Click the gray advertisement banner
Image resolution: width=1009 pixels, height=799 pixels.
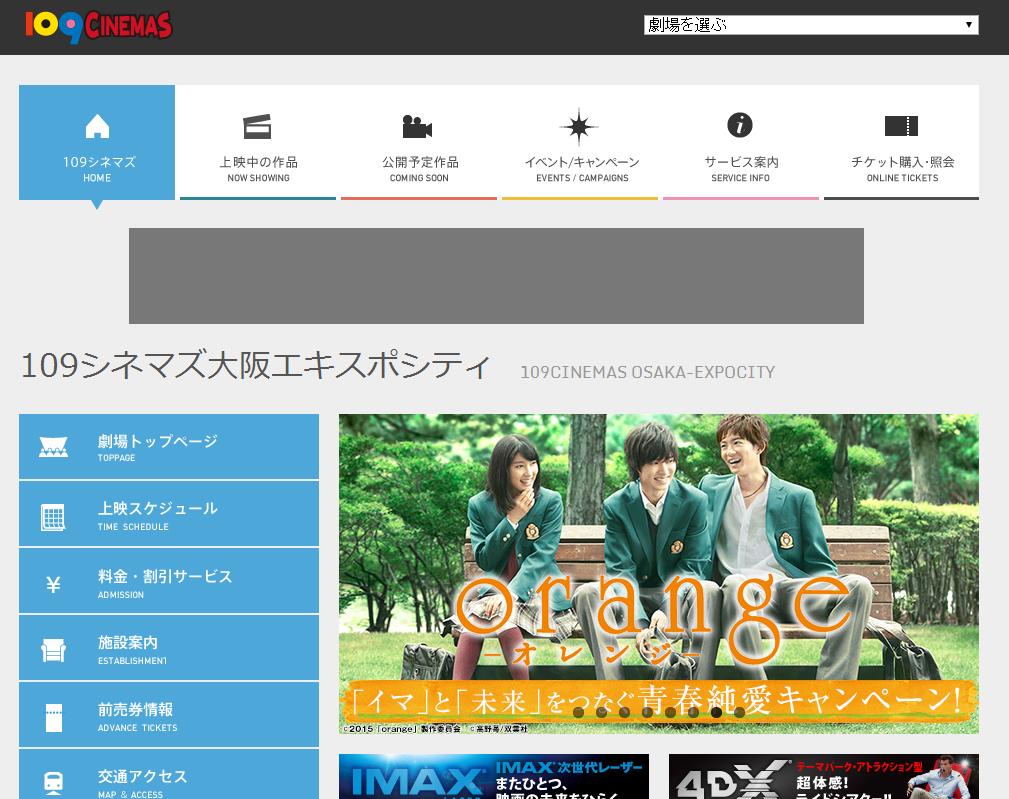(496, 276)
